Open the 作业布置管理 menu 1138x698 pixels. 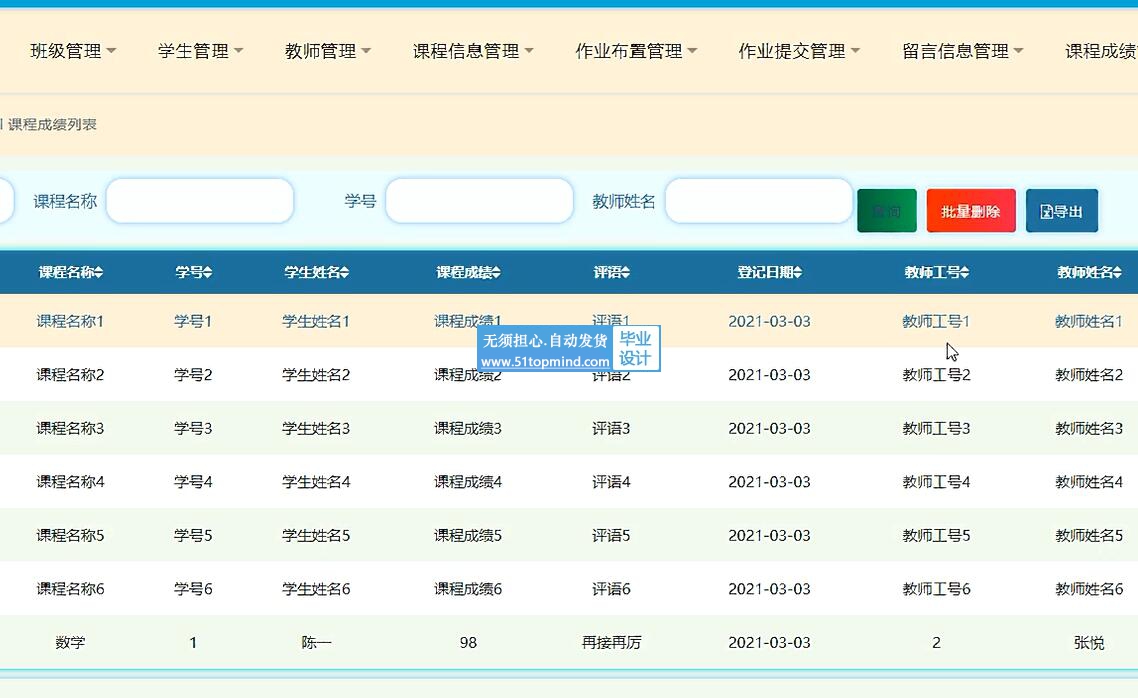pyautogui.click(x=636, y=51)
